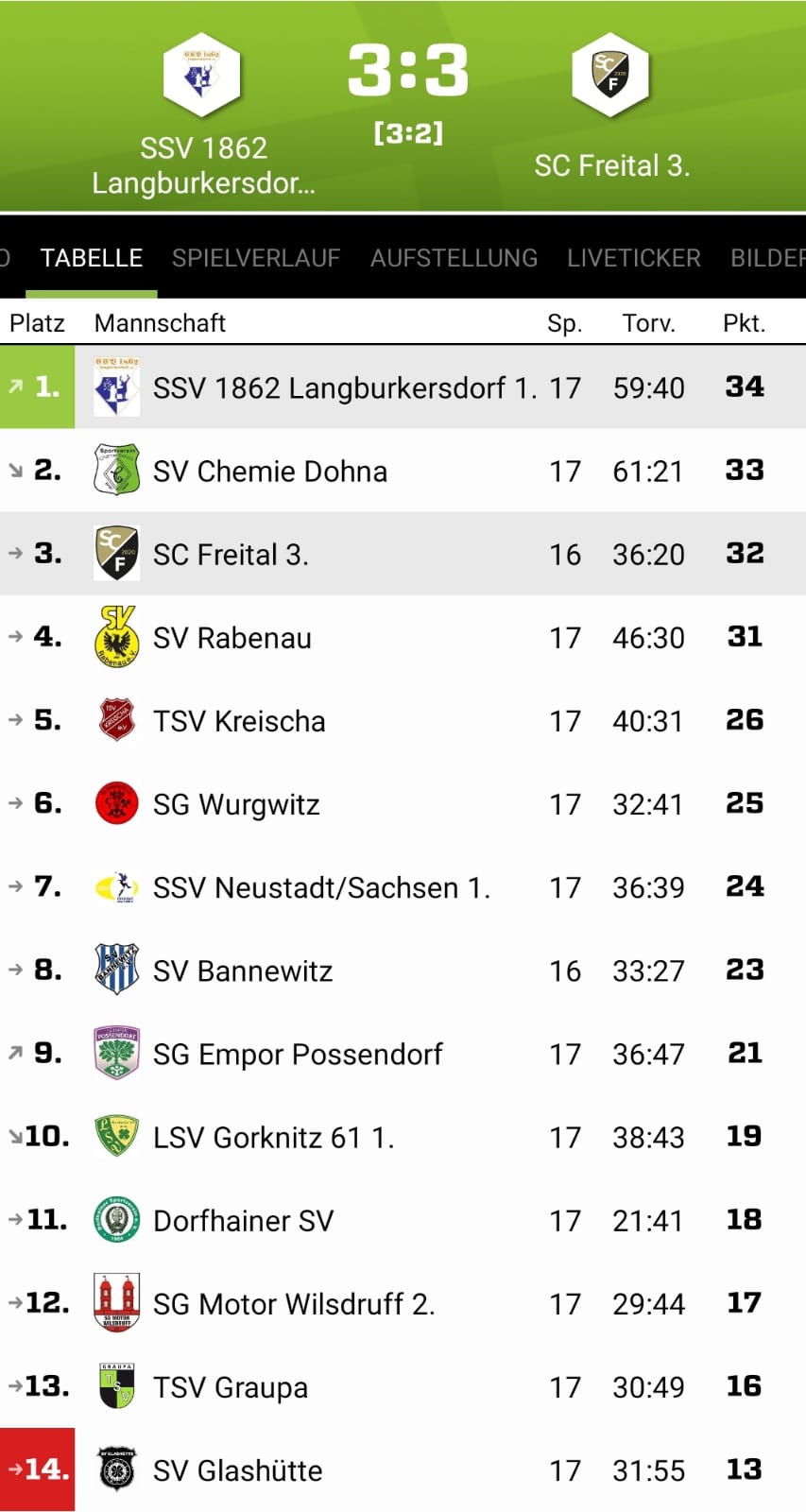Tap the 3:3 match score
The height and width of the screenshot is (1512, 806).
[x=408, y=70]
